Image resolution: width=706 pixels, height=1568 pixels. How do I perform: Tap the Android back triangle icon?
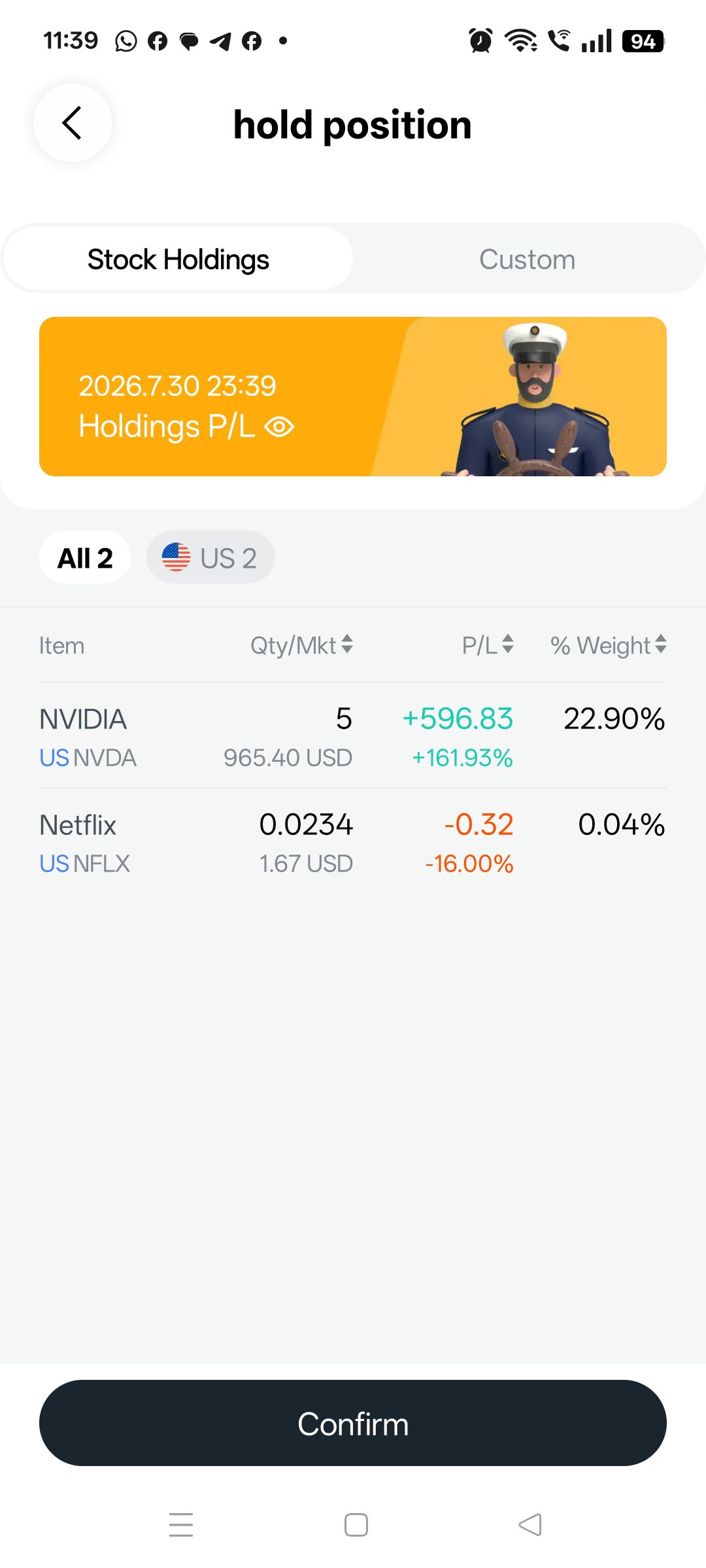pyautogui.click(x=530, y=1525)
